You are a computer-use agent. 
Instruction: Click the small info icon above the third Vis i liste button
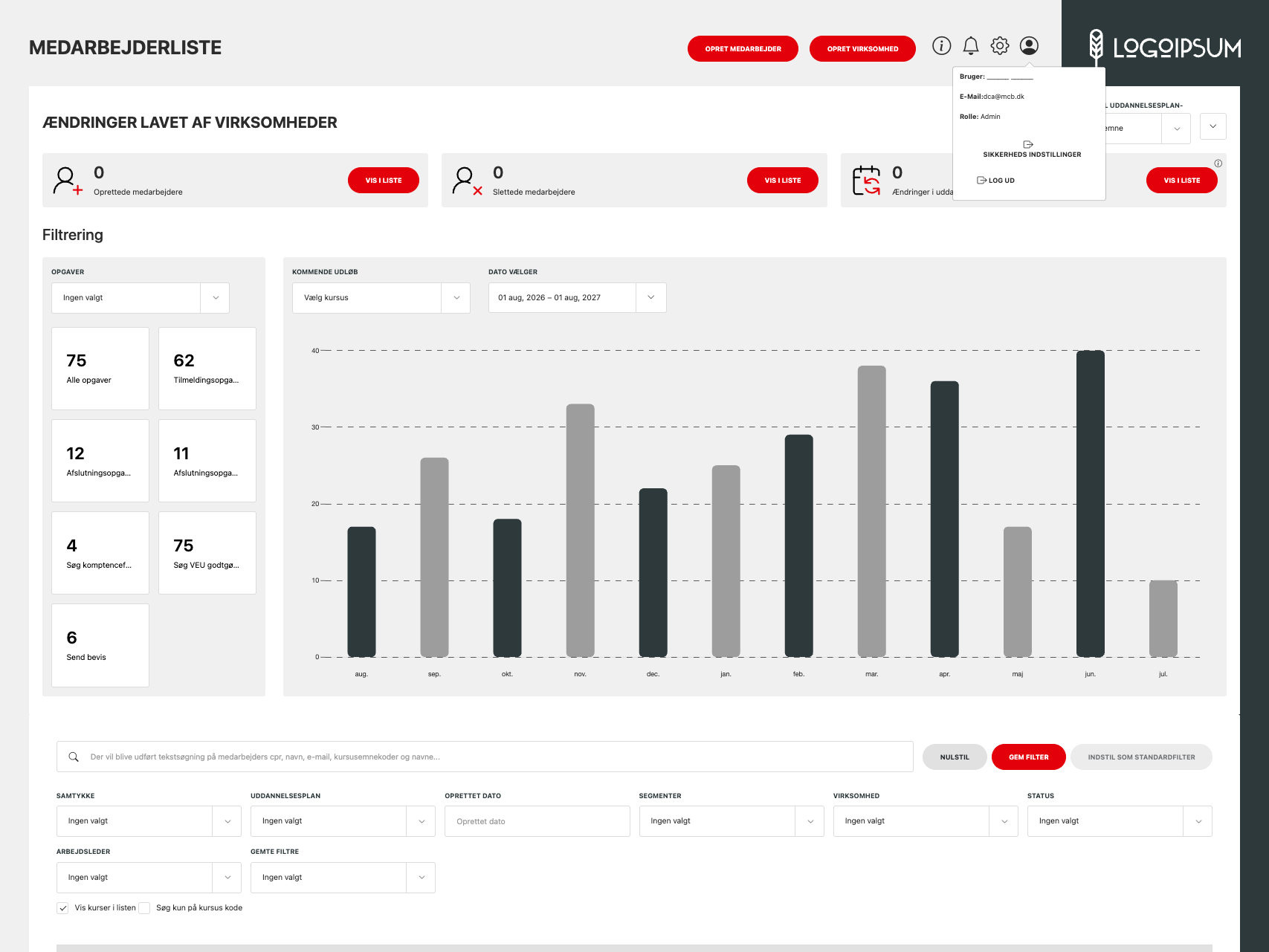(x=1218, y=163)
